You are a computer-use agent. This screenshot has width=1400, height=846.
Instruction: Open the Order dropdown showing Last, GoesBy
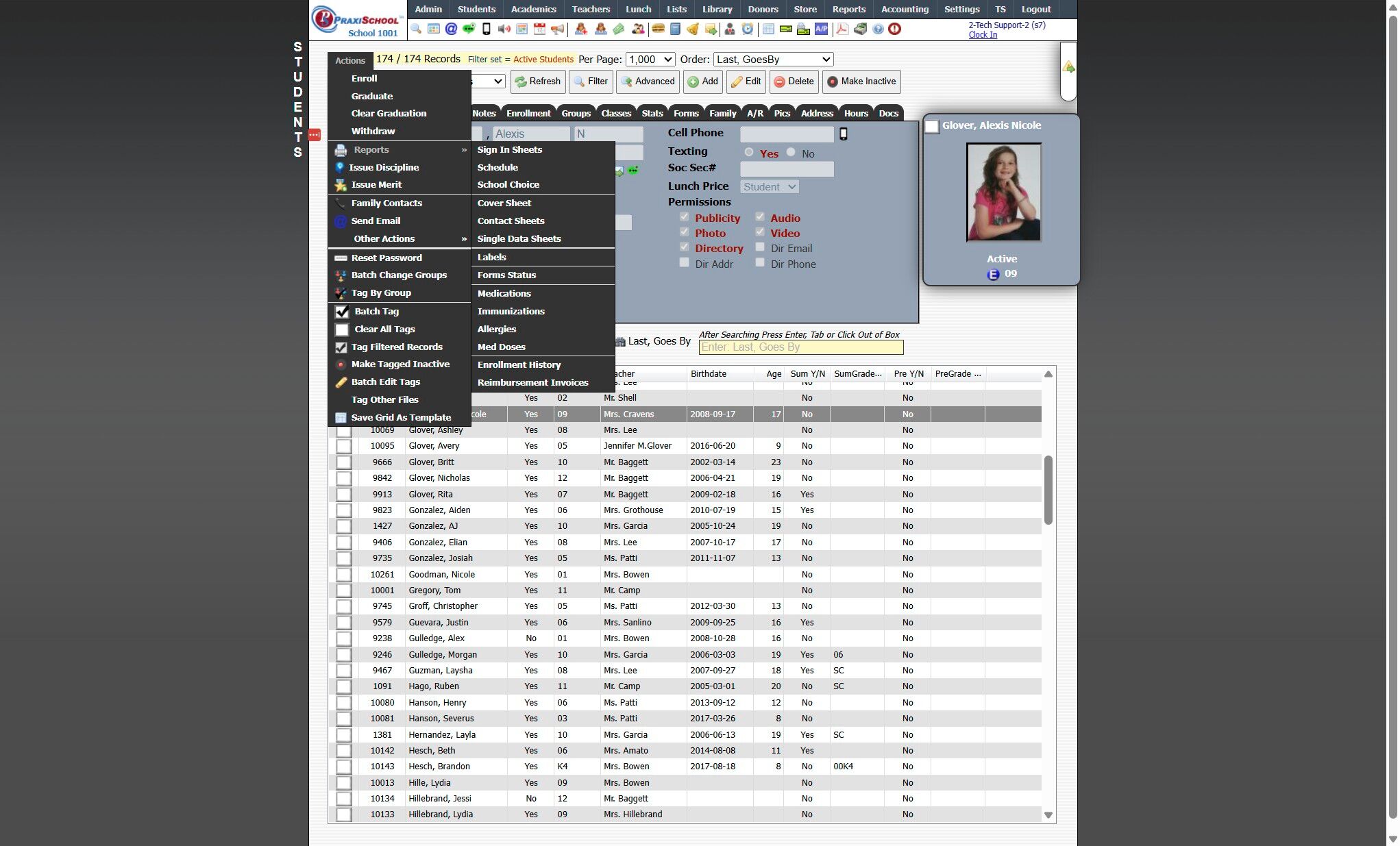coord(773,60)
